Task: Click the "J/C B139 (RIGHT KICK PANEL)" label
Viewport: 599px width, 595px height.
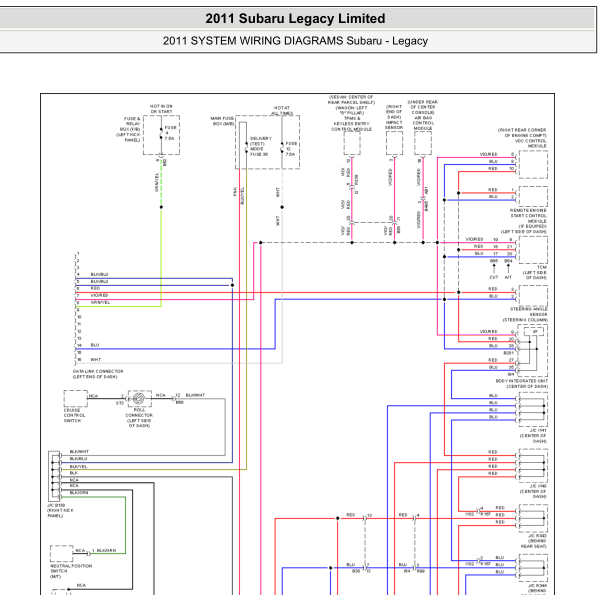Action: (x=60, y=510)
